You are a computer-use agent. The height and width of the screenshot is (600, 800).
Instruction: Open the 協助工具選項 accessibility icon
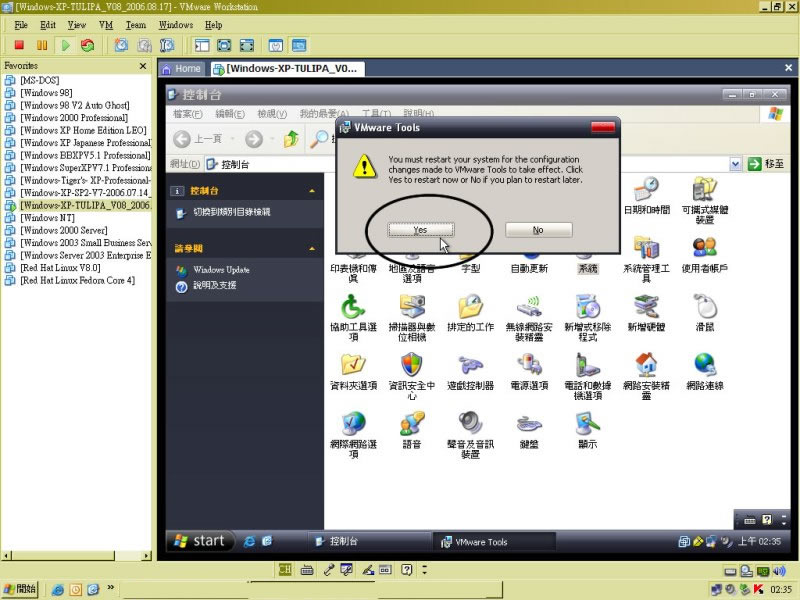353,317
